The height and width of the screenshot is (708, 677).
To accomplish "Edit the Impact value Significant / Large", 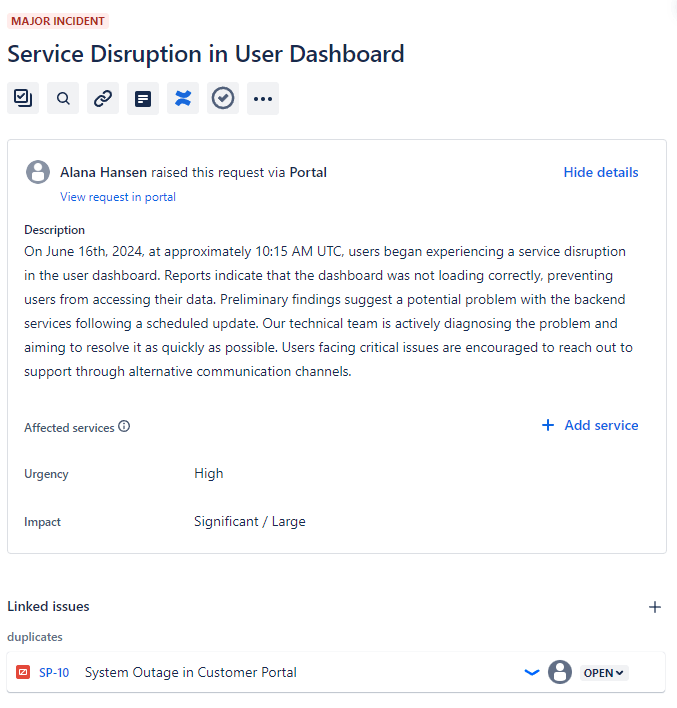I will pyautogui.click(x=250, y=521).
